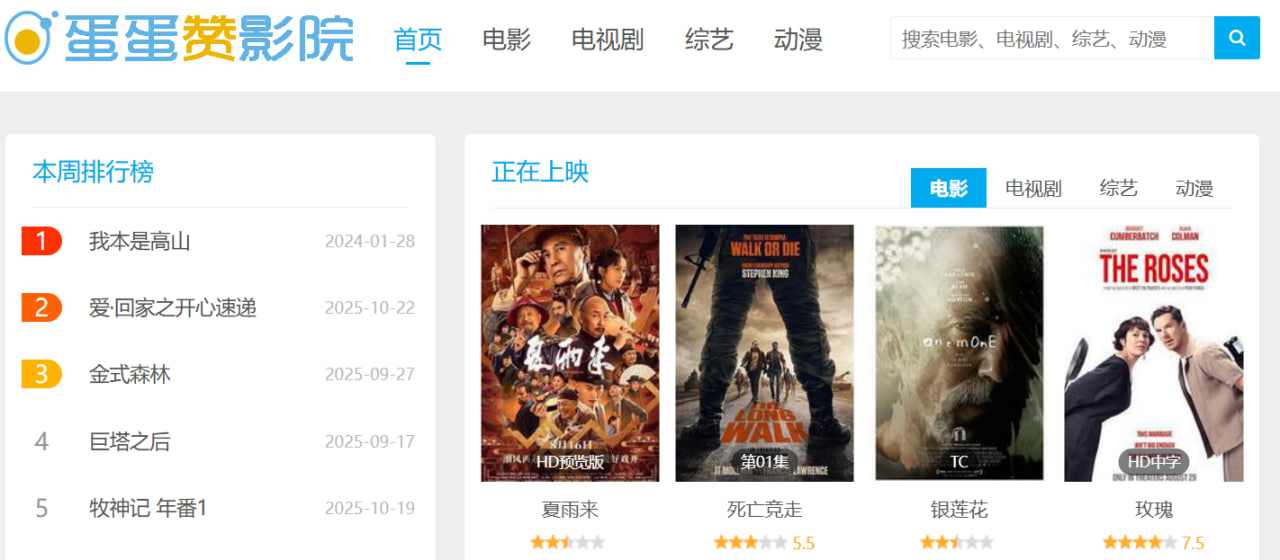Open the 死亡竞走 Long Walk poster
1280x560 pixels.
pyautogui.click(x=764, y=353)
